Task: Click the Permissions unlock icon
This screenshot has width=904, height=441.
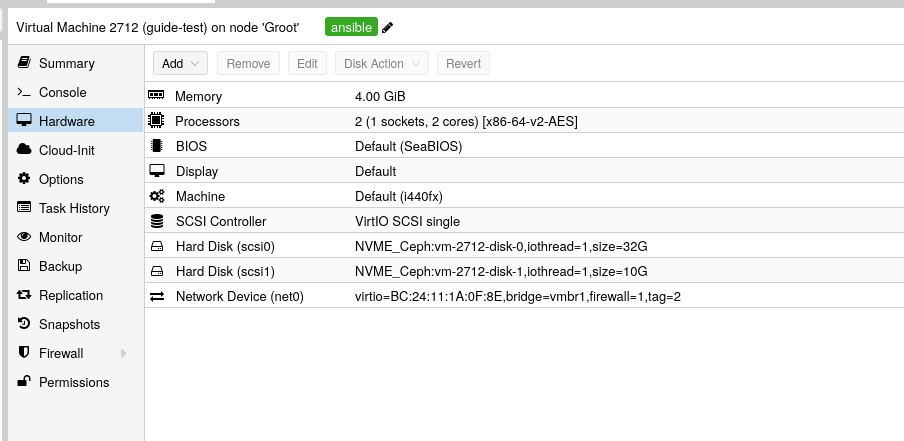Action: click(24, 382)
